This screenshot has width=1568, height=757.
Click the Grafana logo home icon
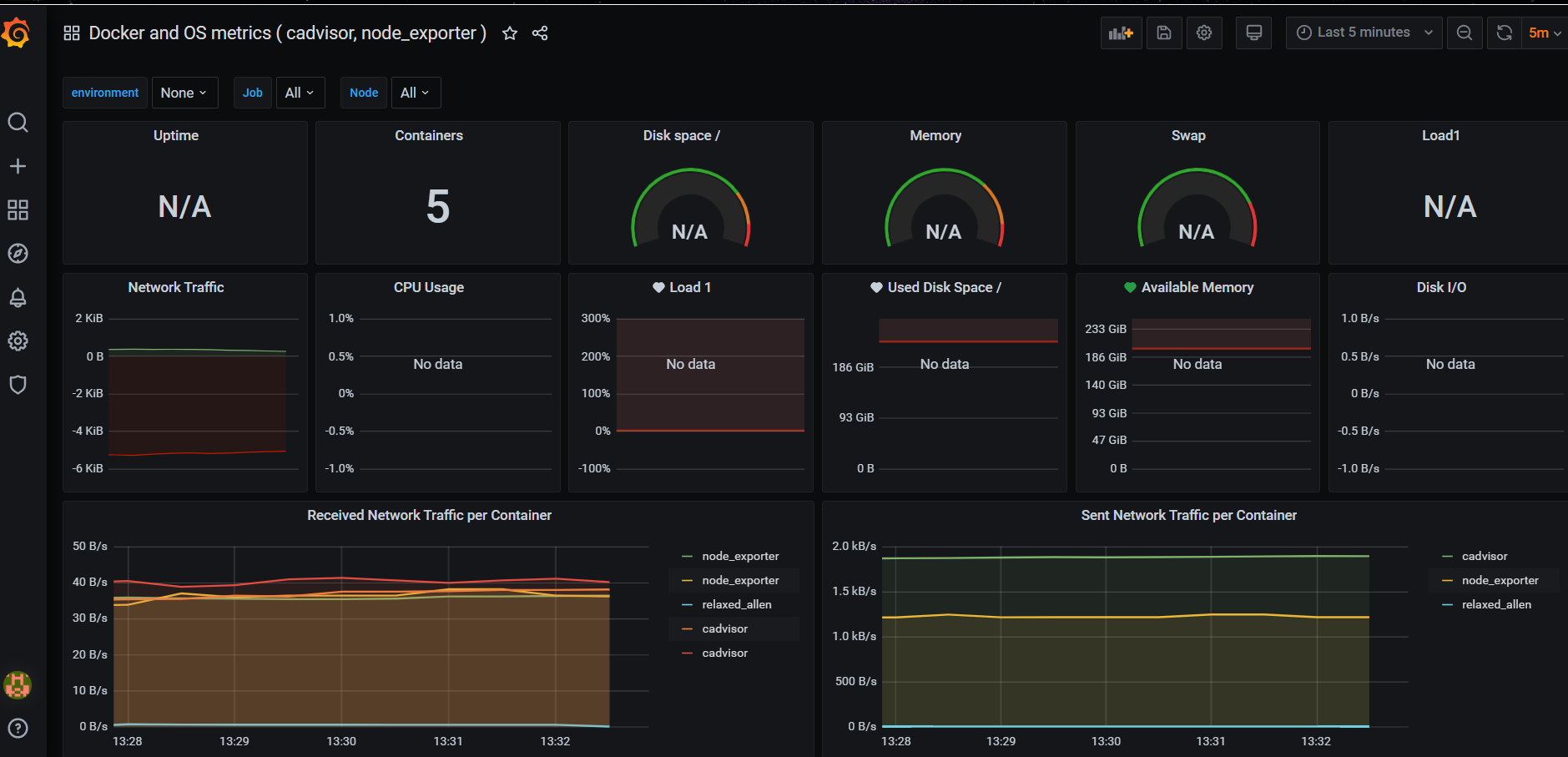point(16,33)
